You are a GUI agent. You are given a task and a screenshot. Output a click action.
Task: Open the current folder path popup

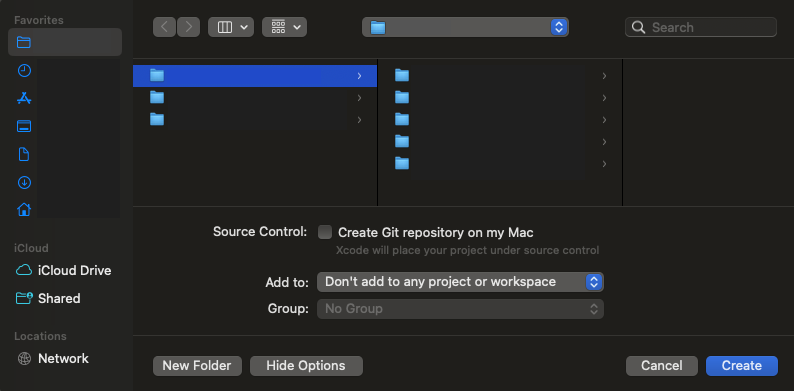pyautogui.click(x=465, y=27)
